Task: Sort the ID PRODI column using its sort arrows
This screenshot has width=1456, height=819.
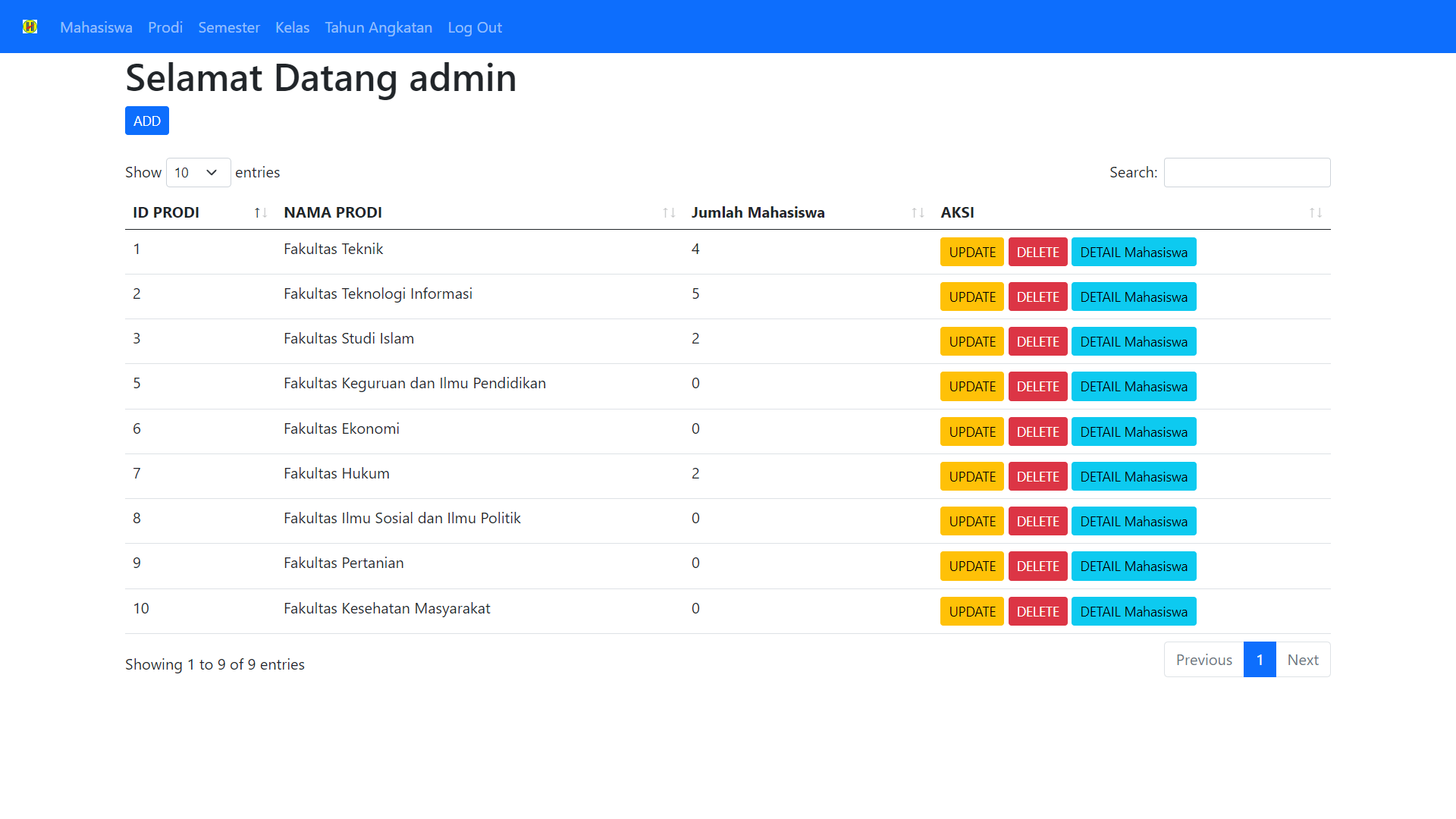Action: (259, 213)
